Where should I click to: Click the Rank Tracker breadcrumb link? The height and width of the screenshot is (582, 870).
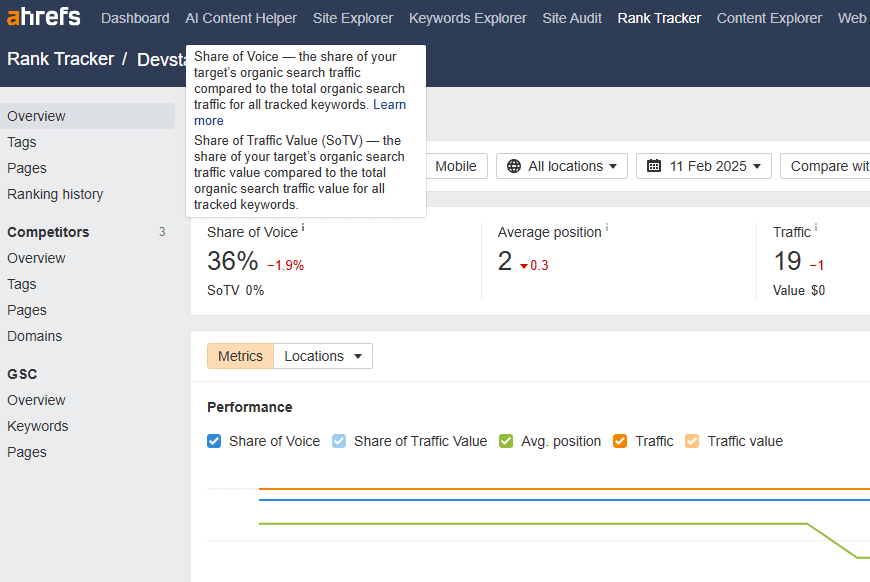(x=60, y=59)
